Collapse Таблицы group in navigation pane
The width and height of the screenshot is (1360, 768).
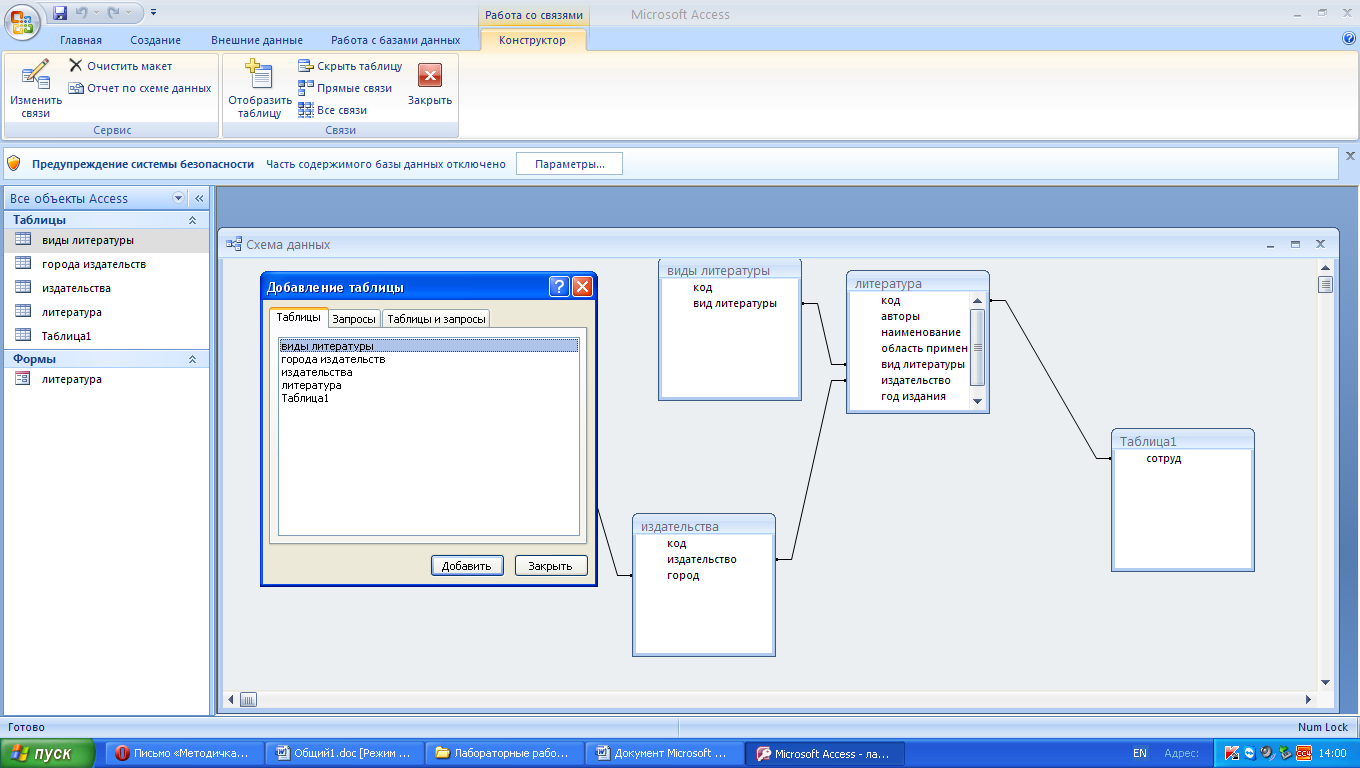[192, 219]
